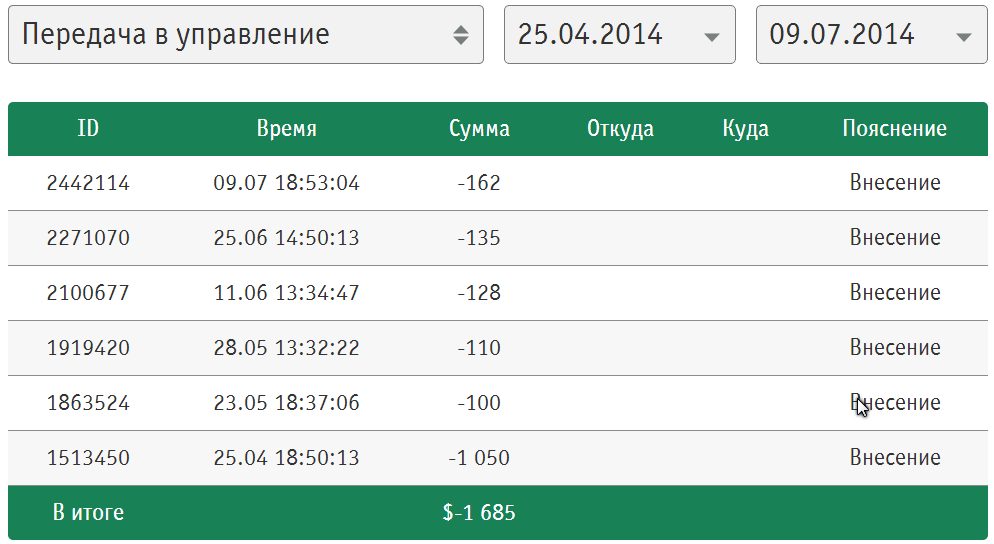The width and height of the screenshot is (994, 544).
Task: Click transaction ID 2100677
Action: pyautogui.click(x=88, y=293)
